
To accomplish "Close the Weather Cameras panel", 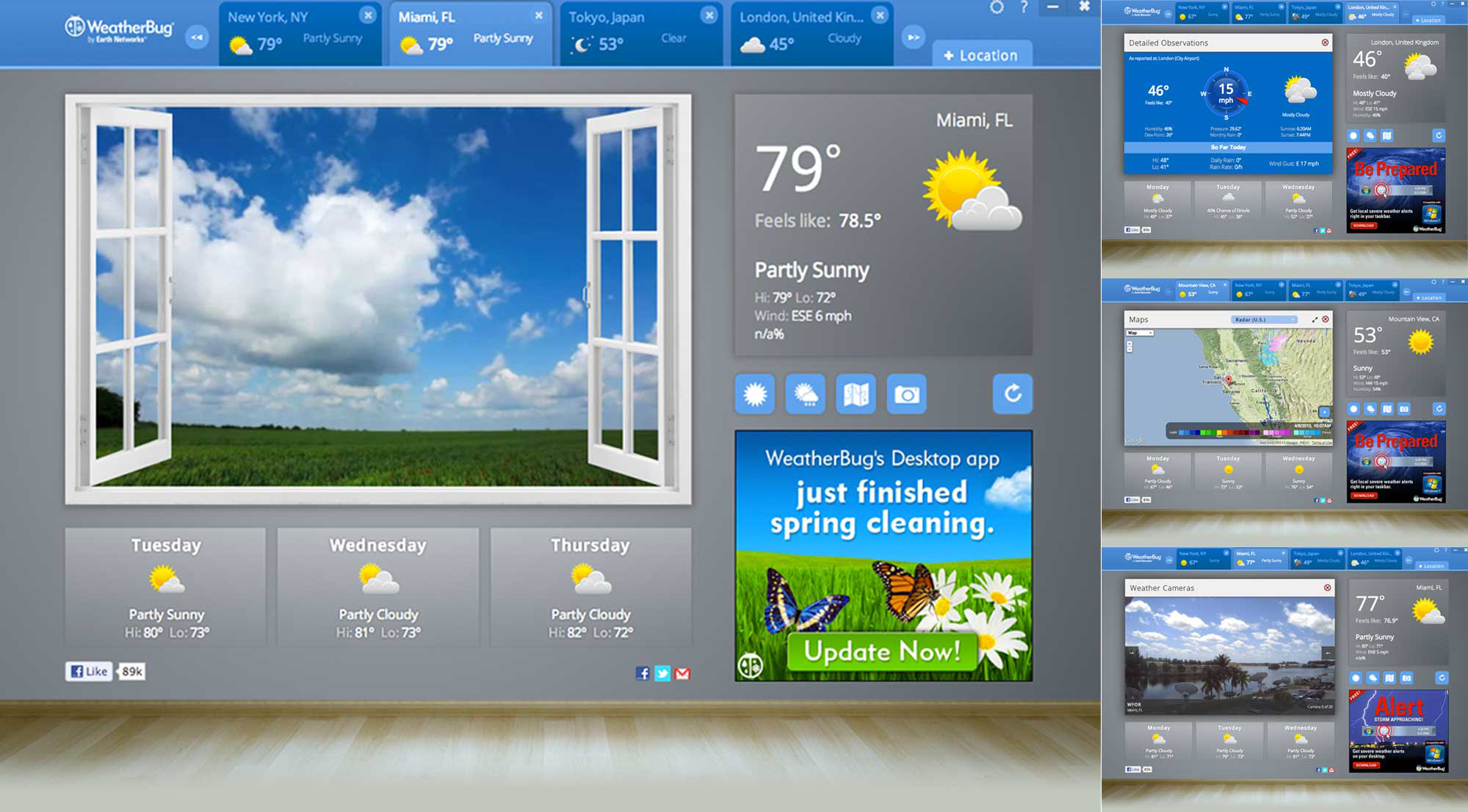I will click(1327, 587).
